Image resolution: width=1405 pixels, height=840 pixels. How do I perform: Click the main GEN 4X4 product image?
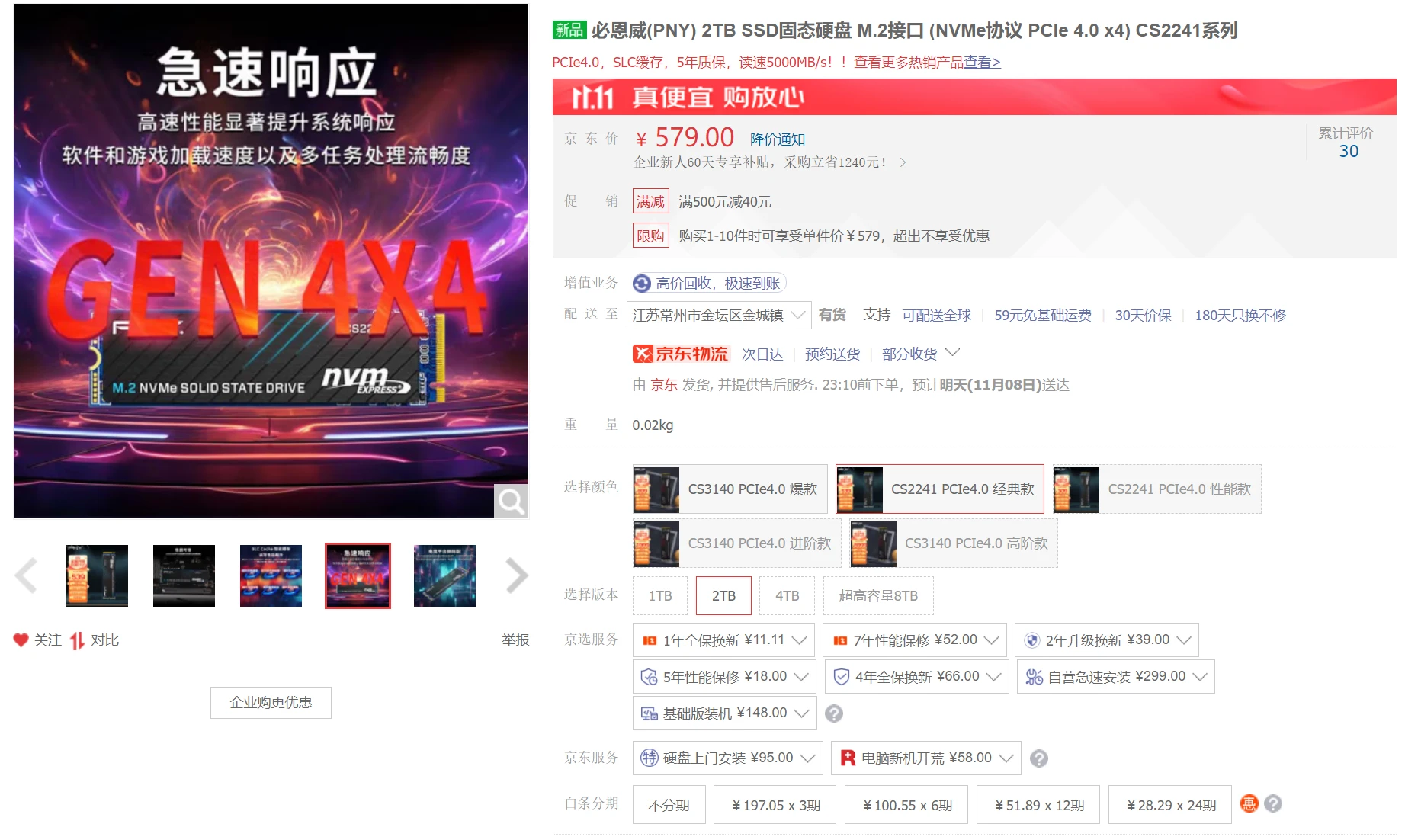pyautogui.click(x=271, y=261)
